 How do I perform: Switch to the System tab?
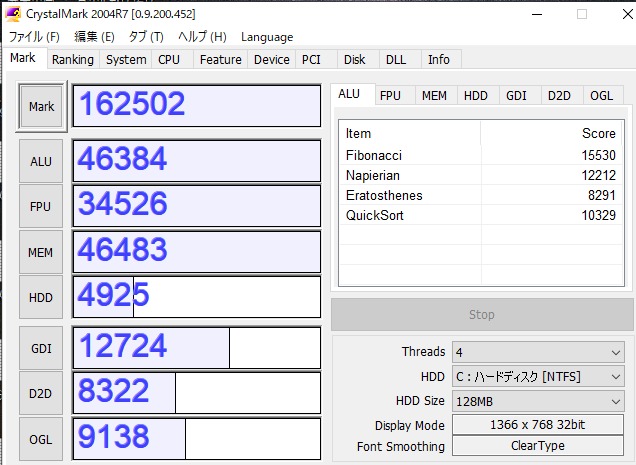tap(126, 60)
